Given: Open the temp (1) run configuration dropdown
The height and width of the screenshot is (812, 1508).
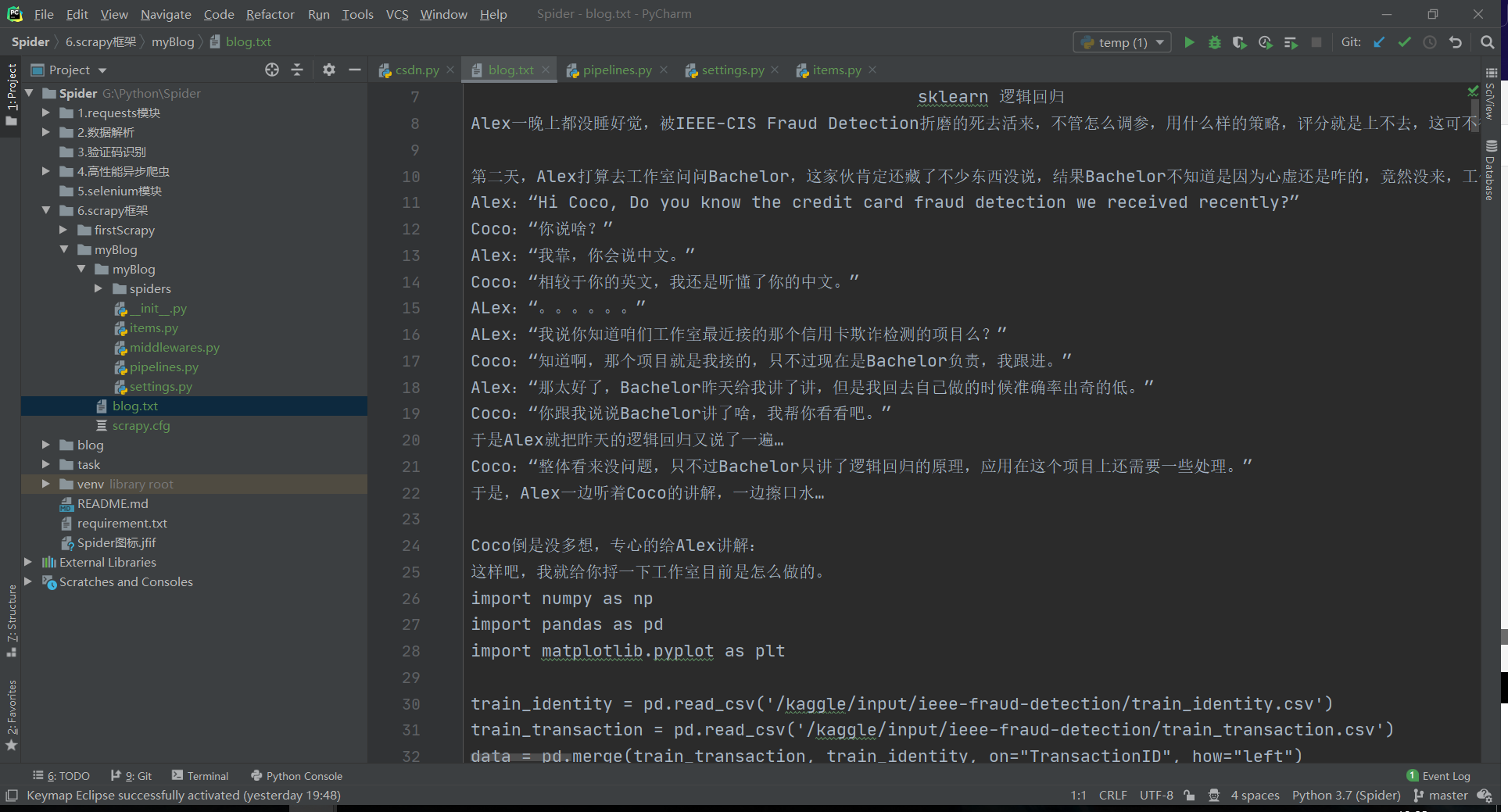Looking at the screenshot, I should pyautogui.click(x=1123, y=42).
